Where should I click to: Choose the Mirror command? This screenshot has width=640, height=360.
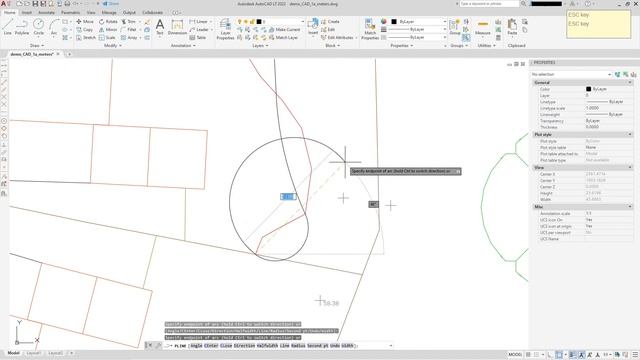click(108, 29)
